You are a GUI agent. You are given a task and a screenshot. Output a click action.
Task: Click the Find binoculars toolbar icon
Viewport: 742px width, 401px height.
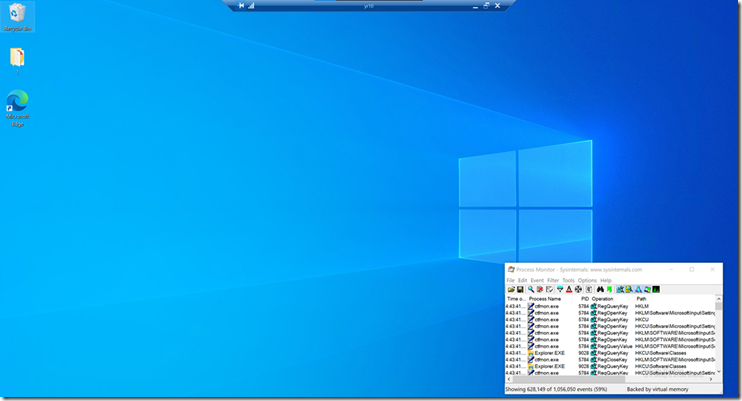tap(601, 289)
